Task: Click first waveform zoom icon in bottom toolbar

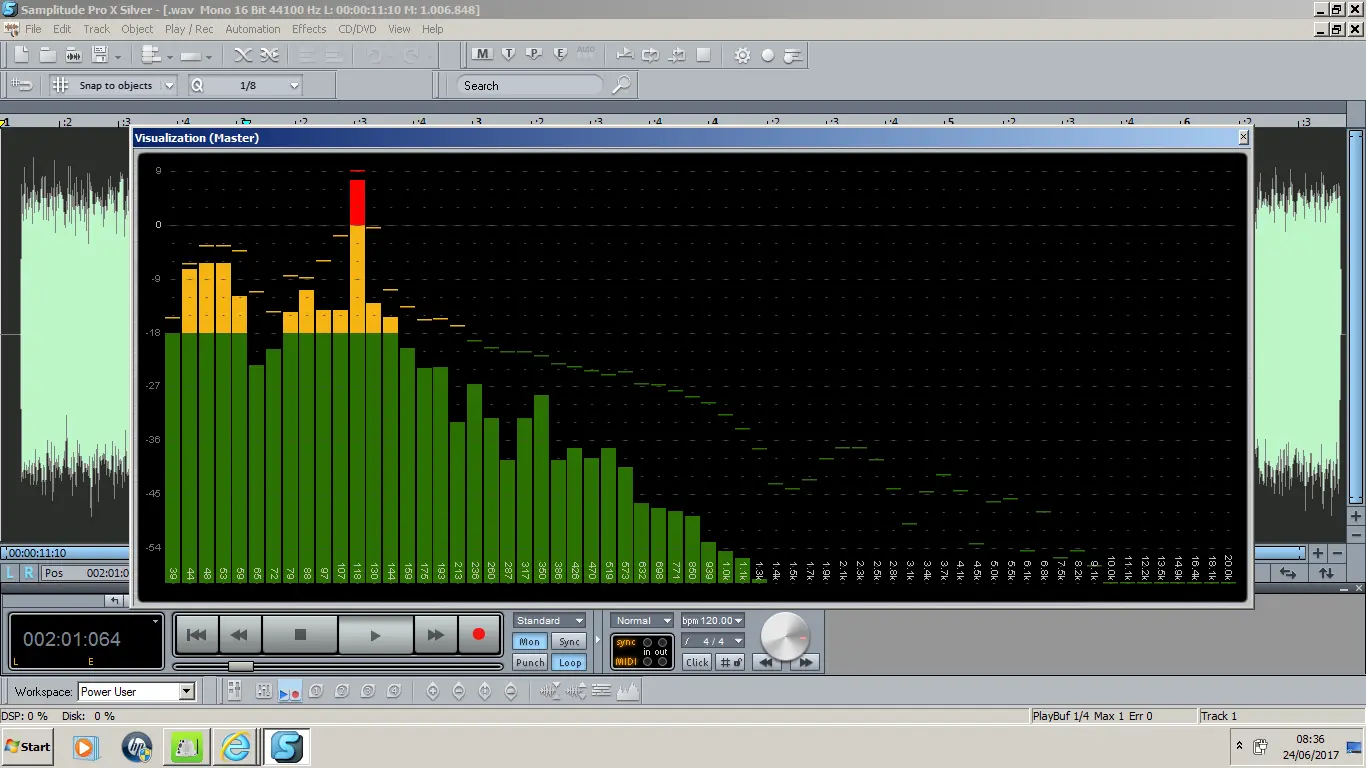Action: 550,690
